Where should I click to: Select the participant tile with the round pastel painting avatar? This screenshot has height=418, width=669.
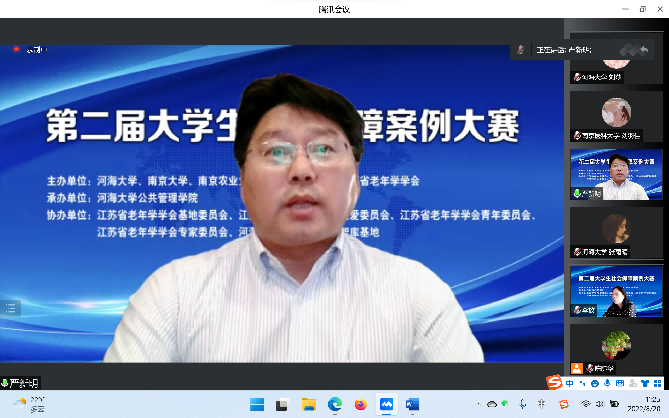[x=616, y=116]
